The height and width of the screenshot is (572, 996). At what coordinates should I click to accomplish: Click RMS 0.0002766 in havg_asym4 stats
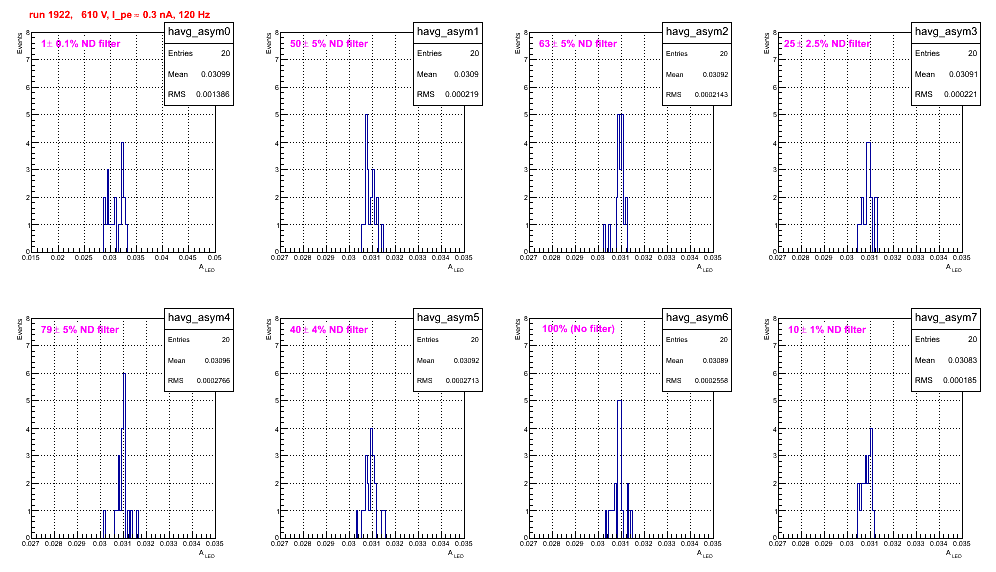(x=199, y=381)
